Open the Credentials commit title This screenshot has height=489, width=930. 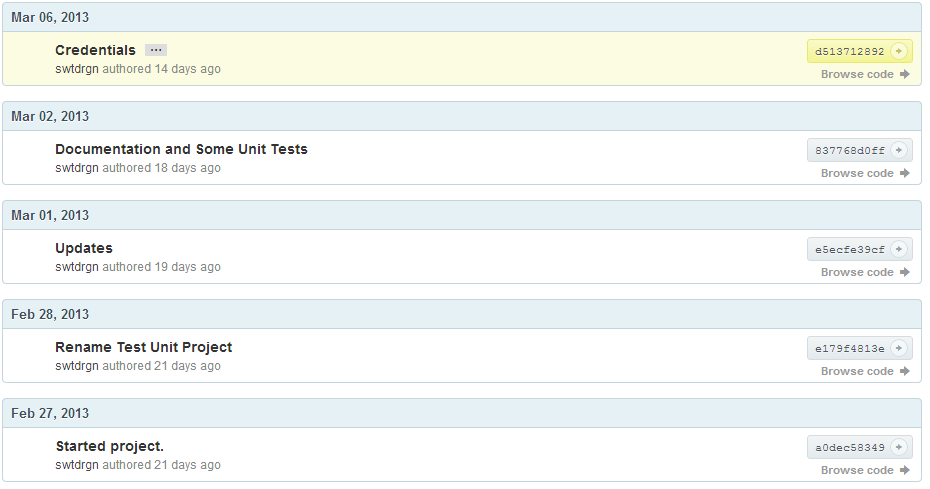coord(95,50)
